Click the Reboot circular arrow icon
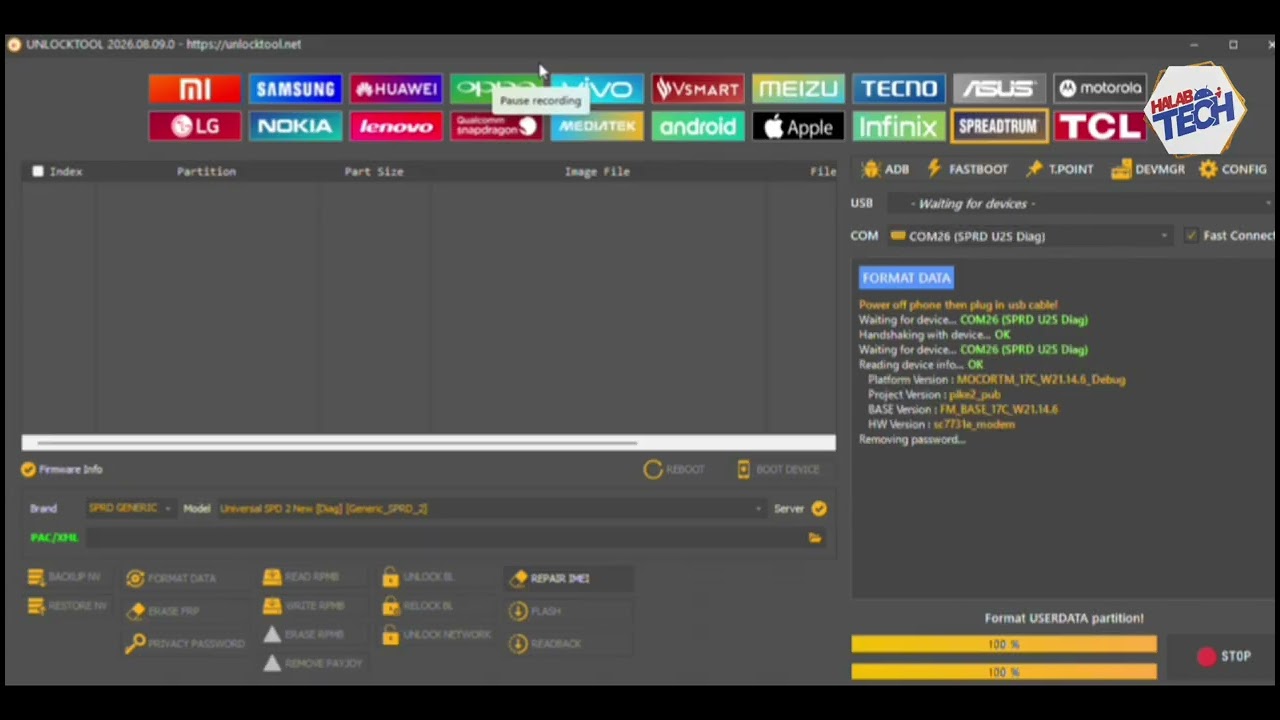This screenshot has width=1280, height=720. click(x=653, y=469)
